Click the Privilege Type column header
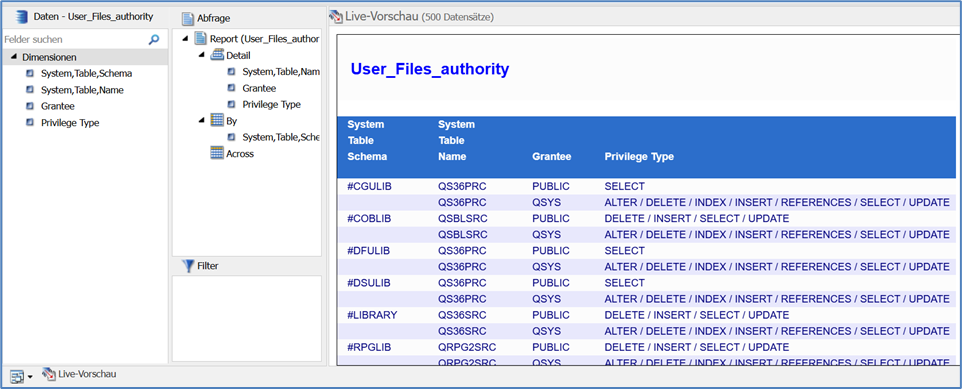 [x=639, y=156]
